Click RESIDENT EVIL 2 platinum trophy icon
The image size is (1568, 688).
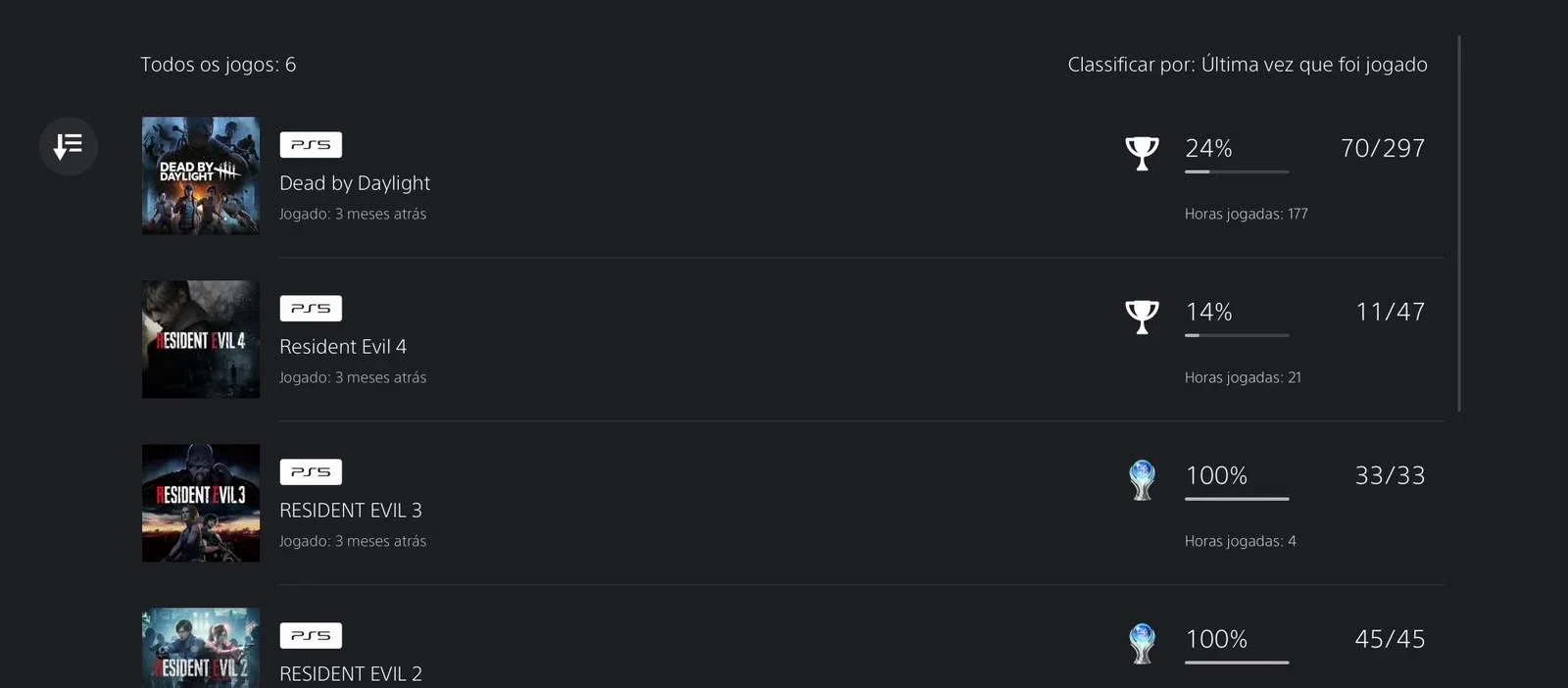point(1142,644)
